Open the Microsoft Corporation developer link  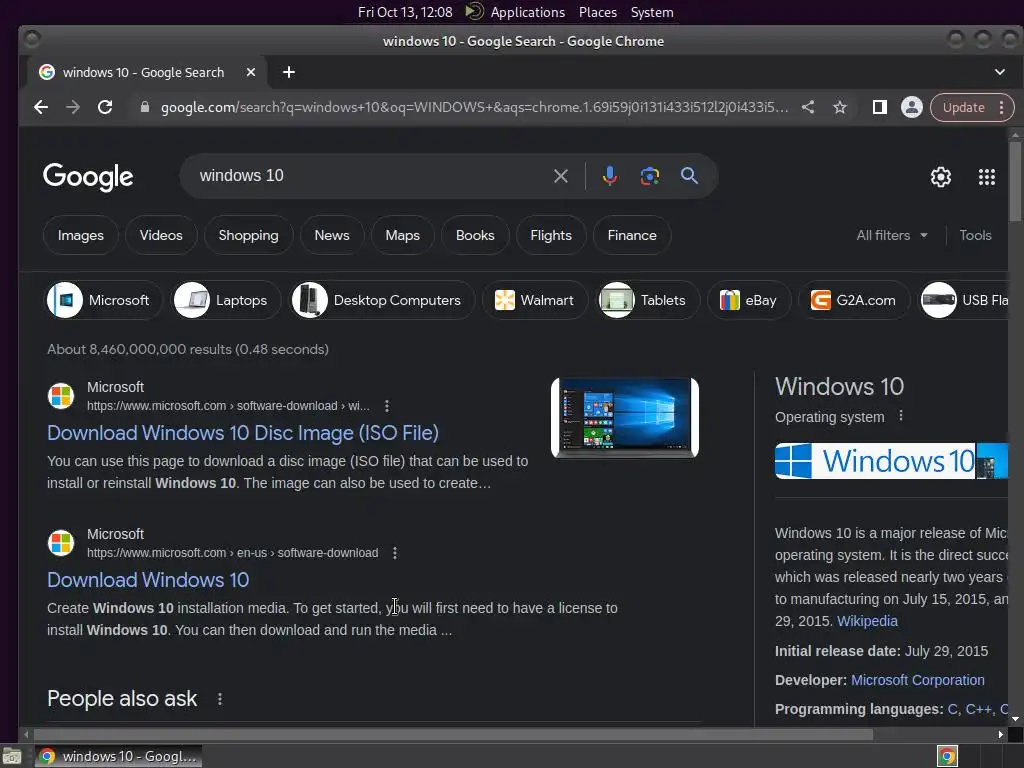(918, 680)
